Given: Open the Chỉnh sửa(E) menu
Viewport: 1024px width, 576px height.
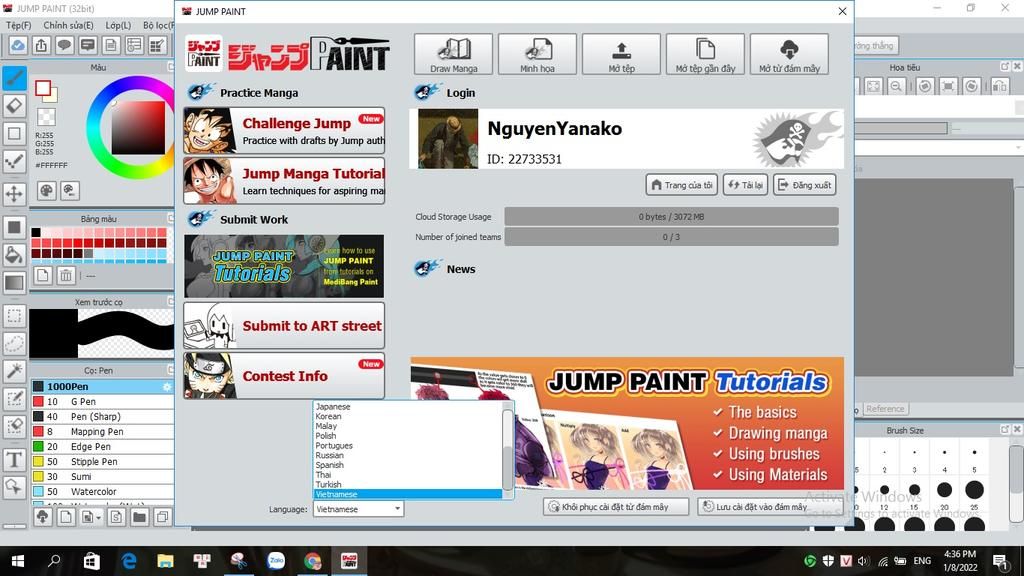Looking at the screenshot, I should (x=68, y=25).
